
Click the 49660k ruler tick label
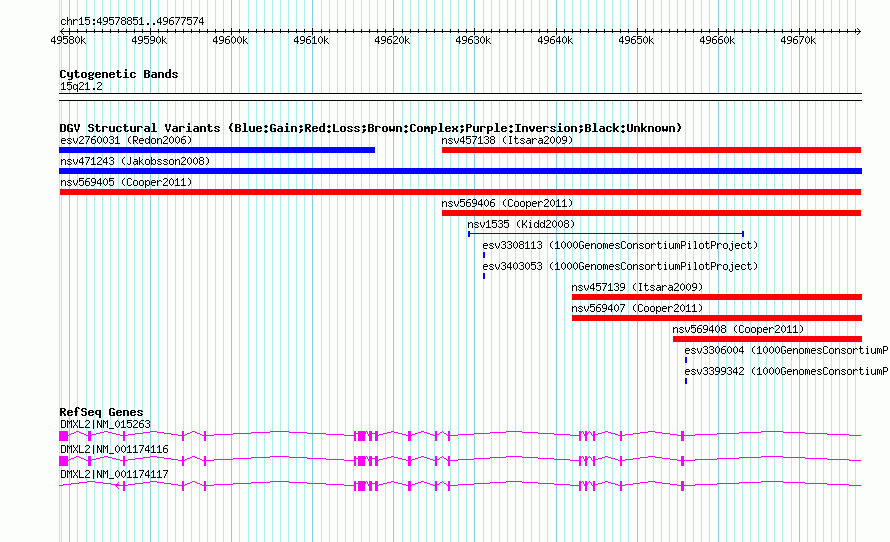point(717,40)
